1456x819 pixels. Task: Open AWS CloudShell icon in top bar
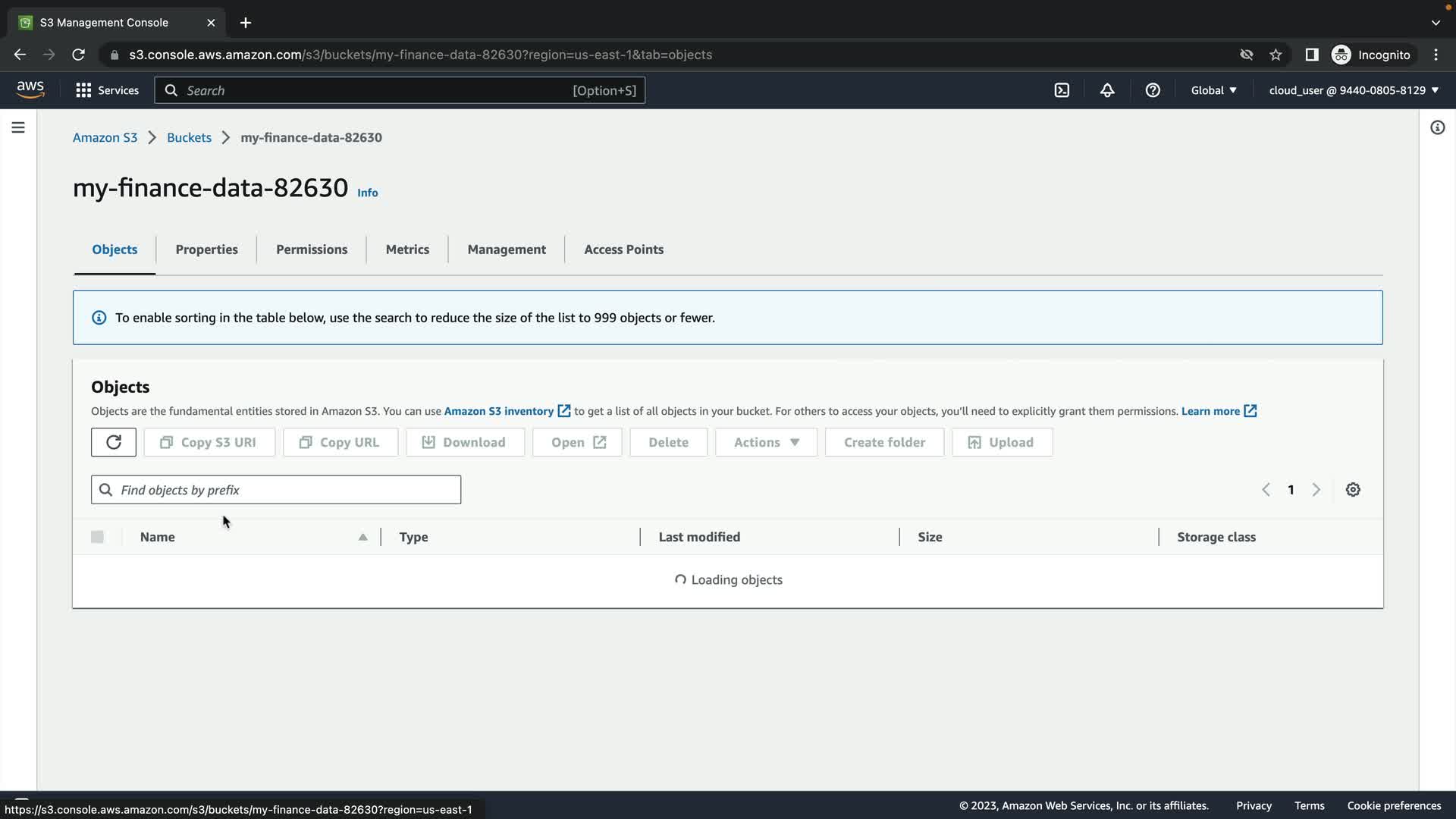point(1062,90)
